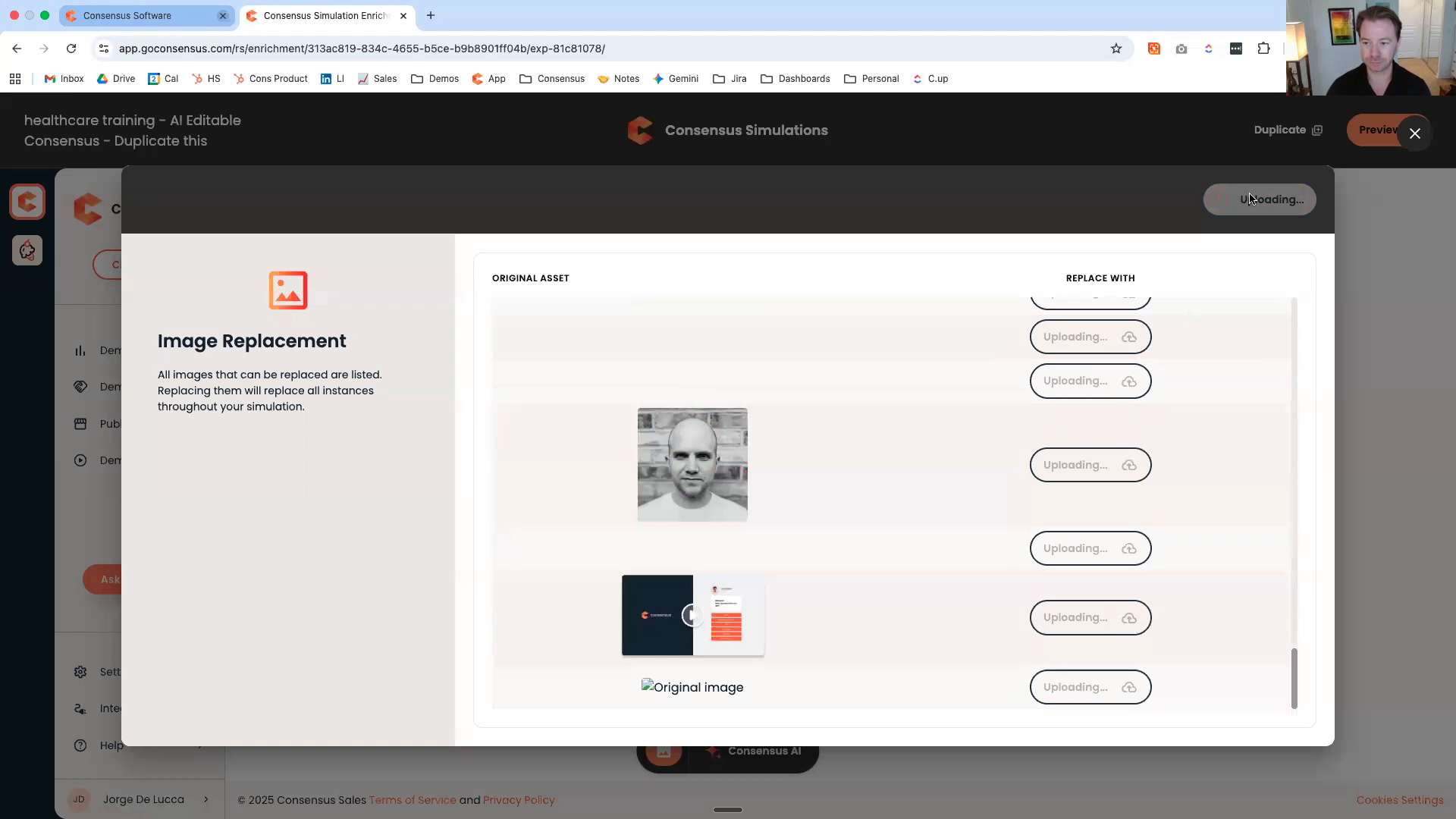Click the black-and-white headshot image thumbnail

tap(692, 464)
